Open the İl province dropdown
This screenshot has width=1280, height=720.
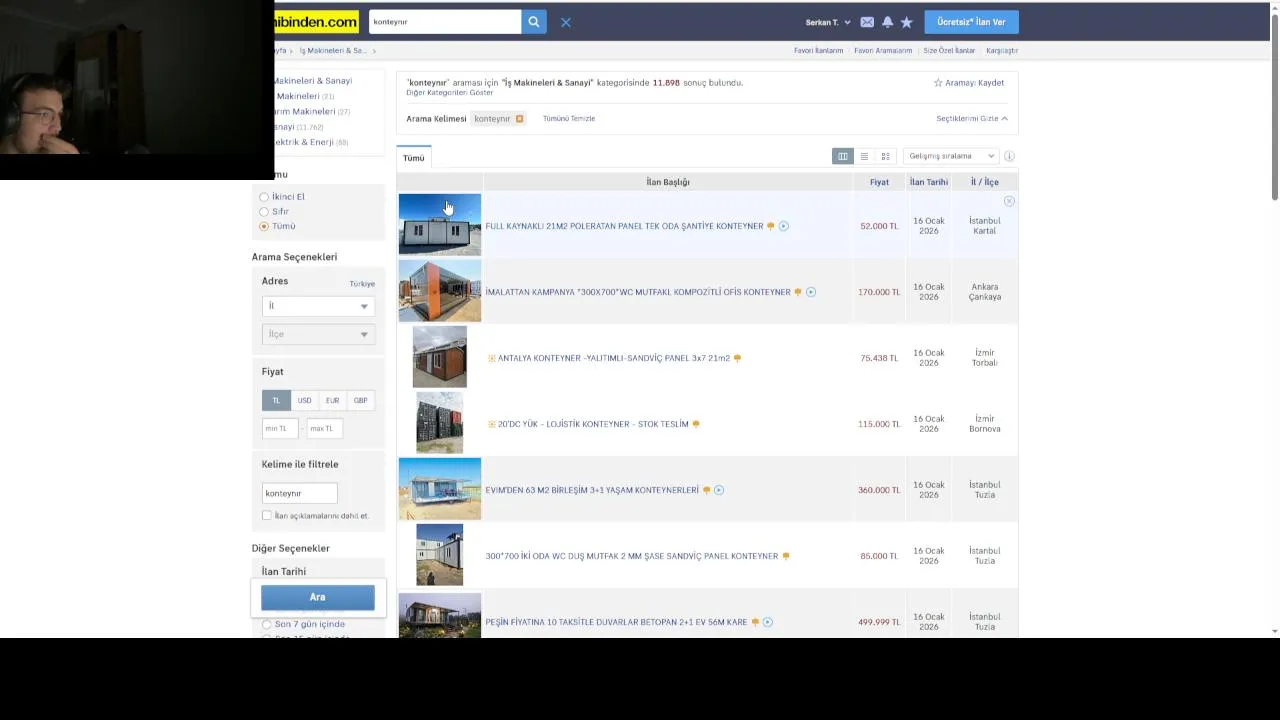(318, 306)
